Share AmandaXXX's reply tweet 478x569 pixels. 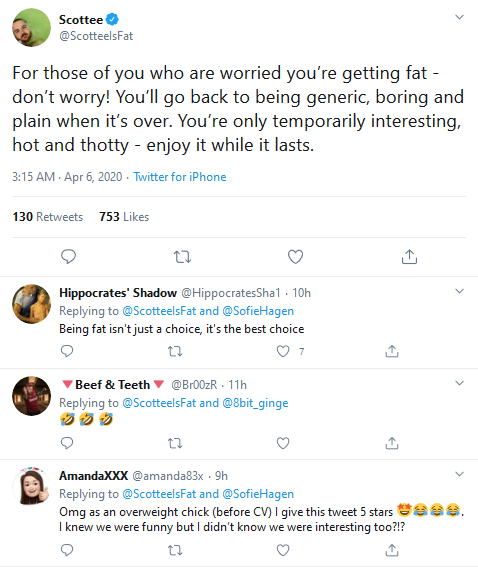(392, 550)
